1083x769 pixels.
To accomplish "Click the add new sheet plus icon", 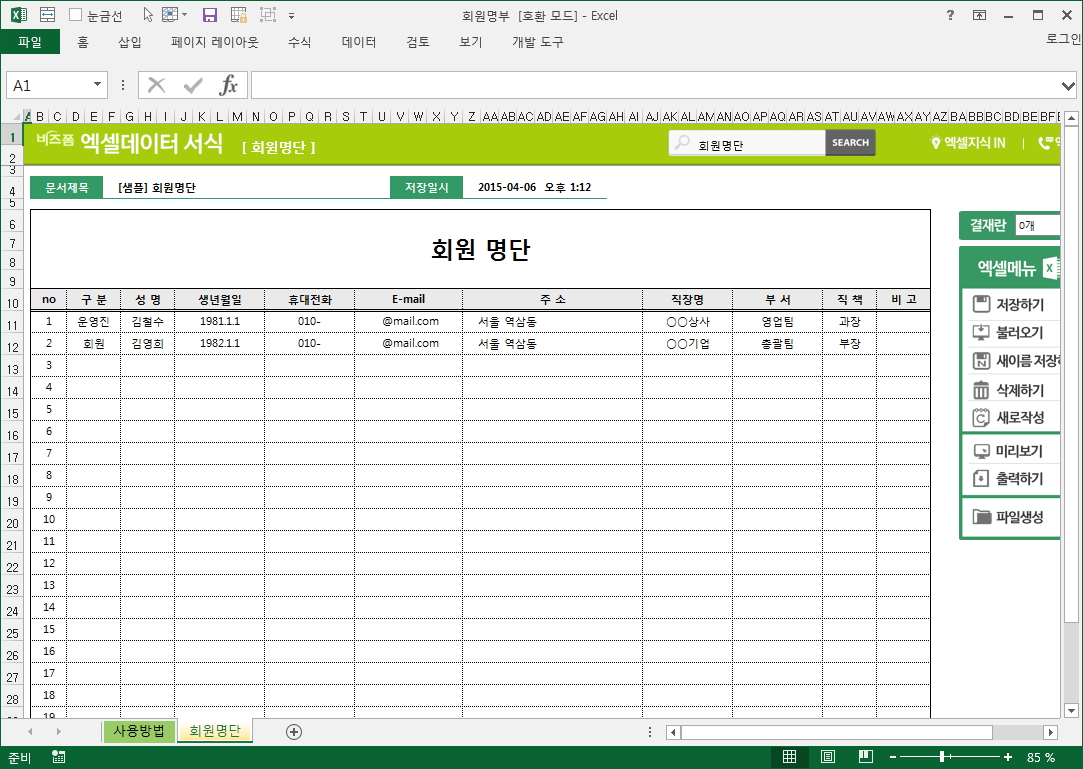I will coord(294,732).
